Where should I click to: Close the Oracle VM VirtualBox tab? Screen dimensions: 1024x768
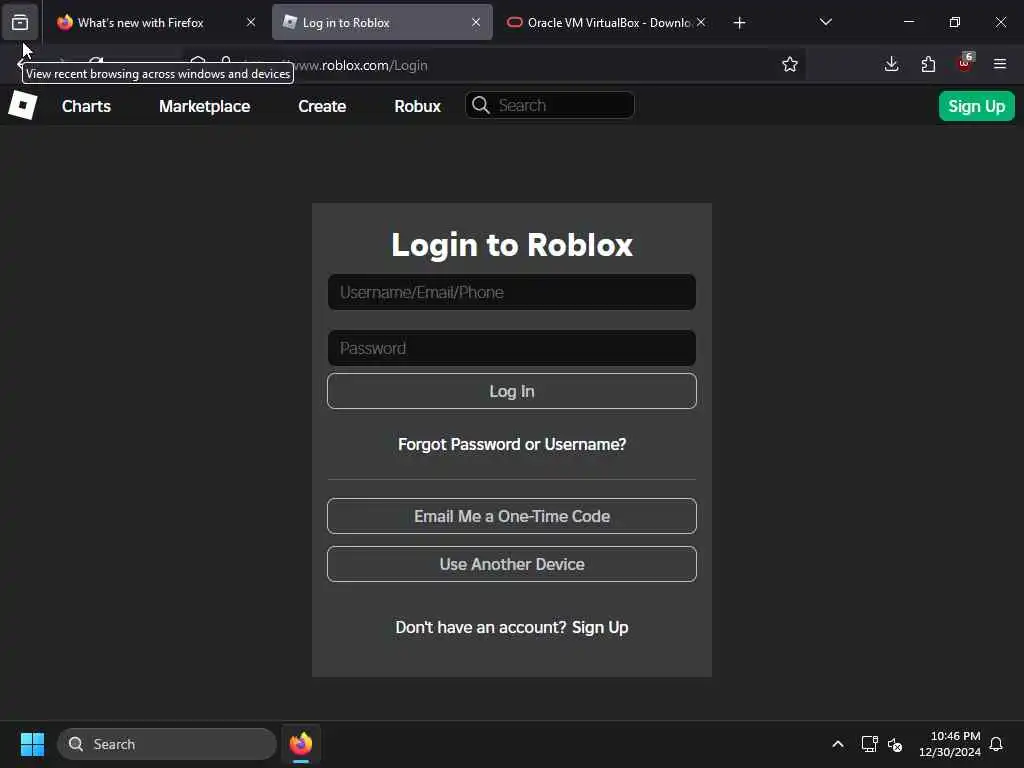pyautogui.click(x=701, y=22)
